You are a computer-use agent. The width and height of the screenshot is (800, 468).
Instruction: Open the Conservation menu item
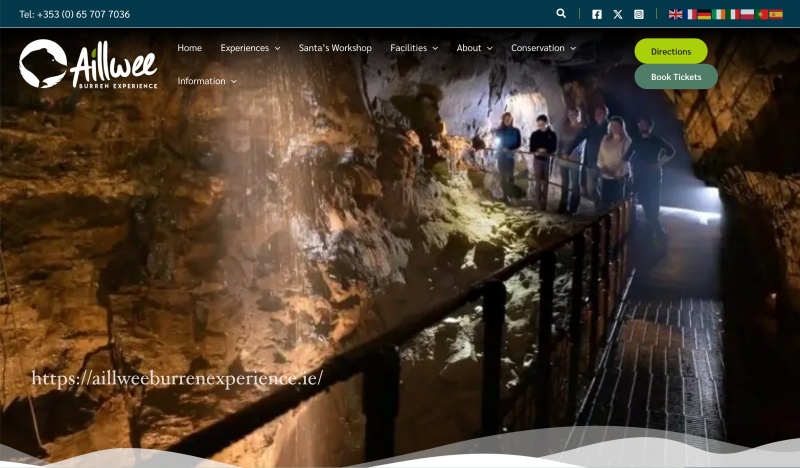(537, 48)
